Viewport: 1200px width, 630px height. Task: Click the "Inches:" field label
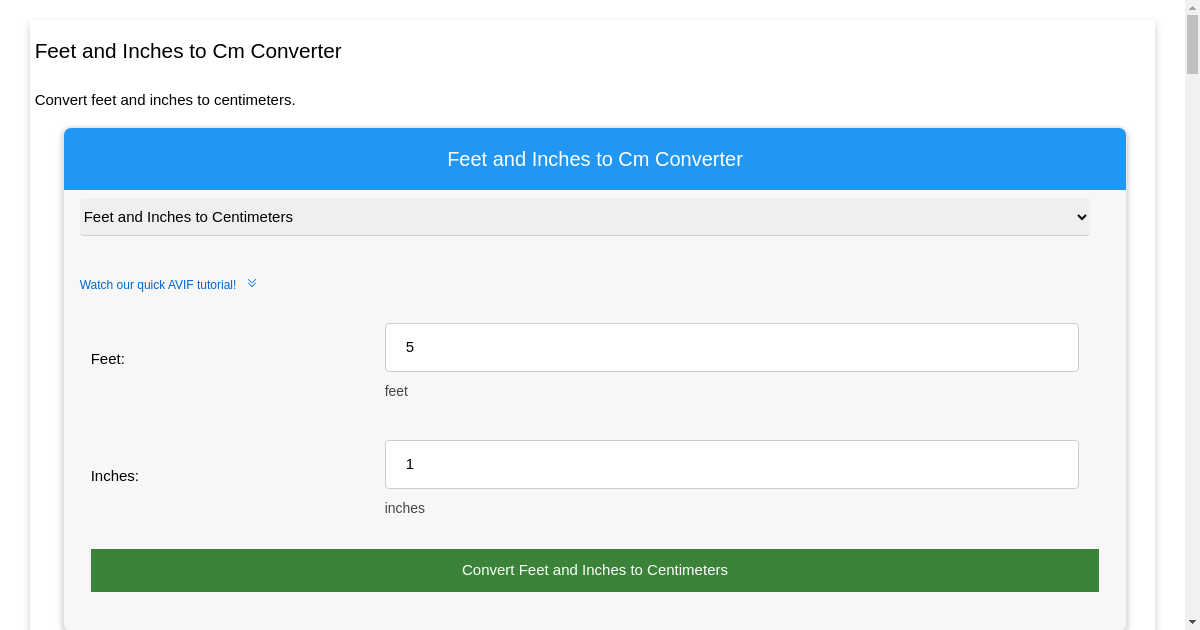tap(114, 476)
